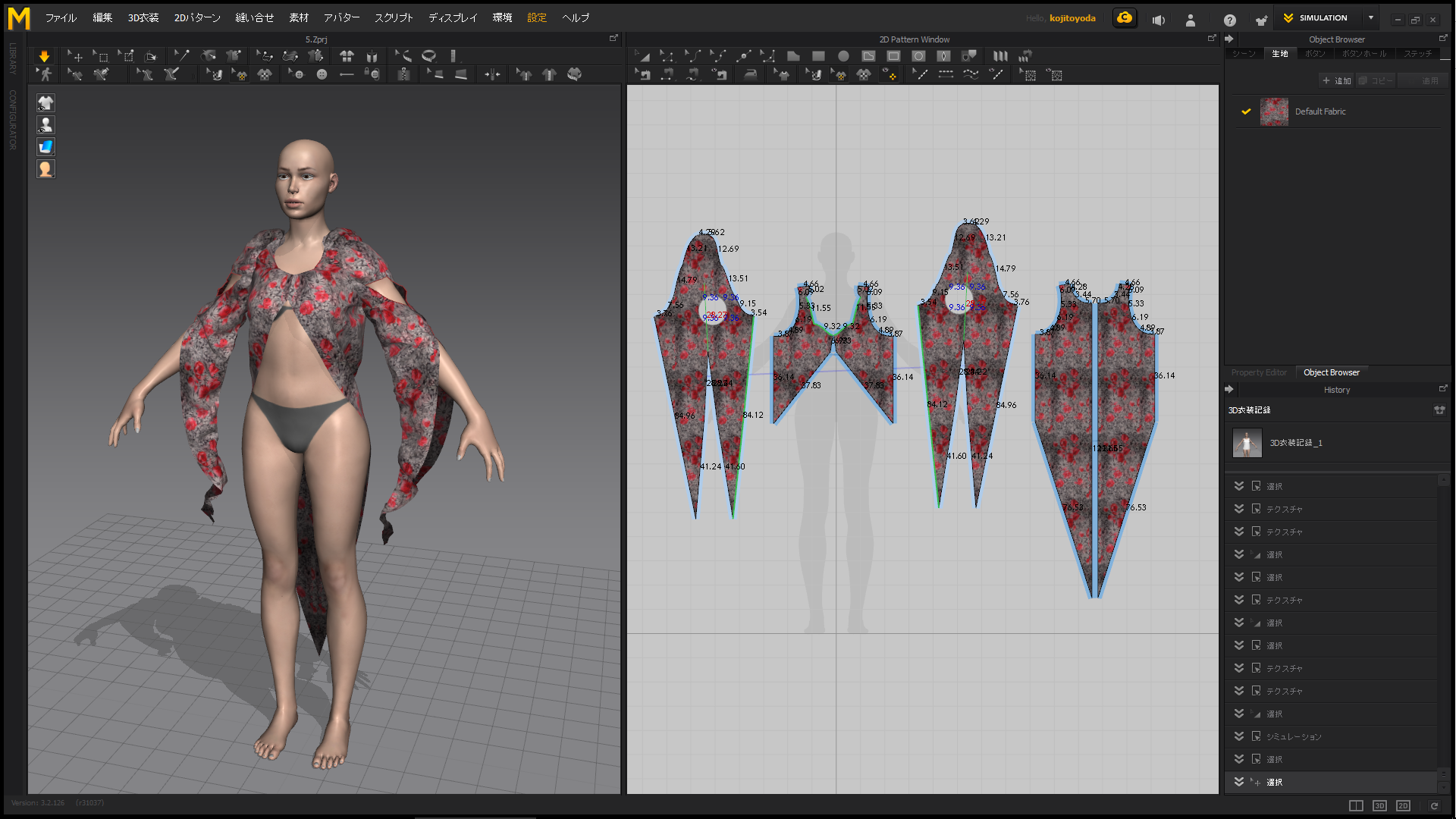
Task: Toggle avatar visibility in 3D view
Action: pyautogui.click(x=45, y=125)
